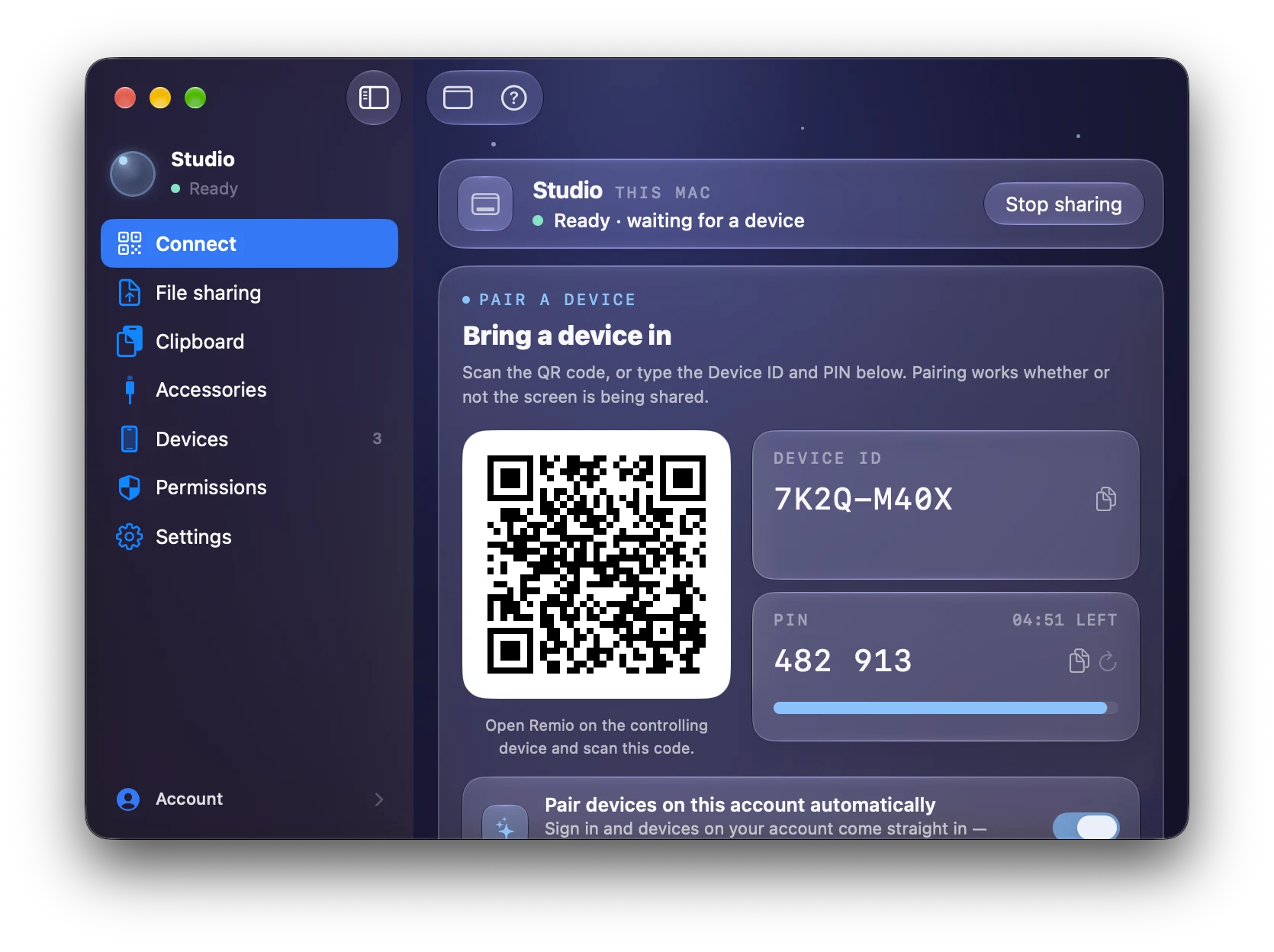Click the Studio This Mac screen icon
This screenshot has width=1274, height=952.
pyautogui.click(x=485, y=204)
